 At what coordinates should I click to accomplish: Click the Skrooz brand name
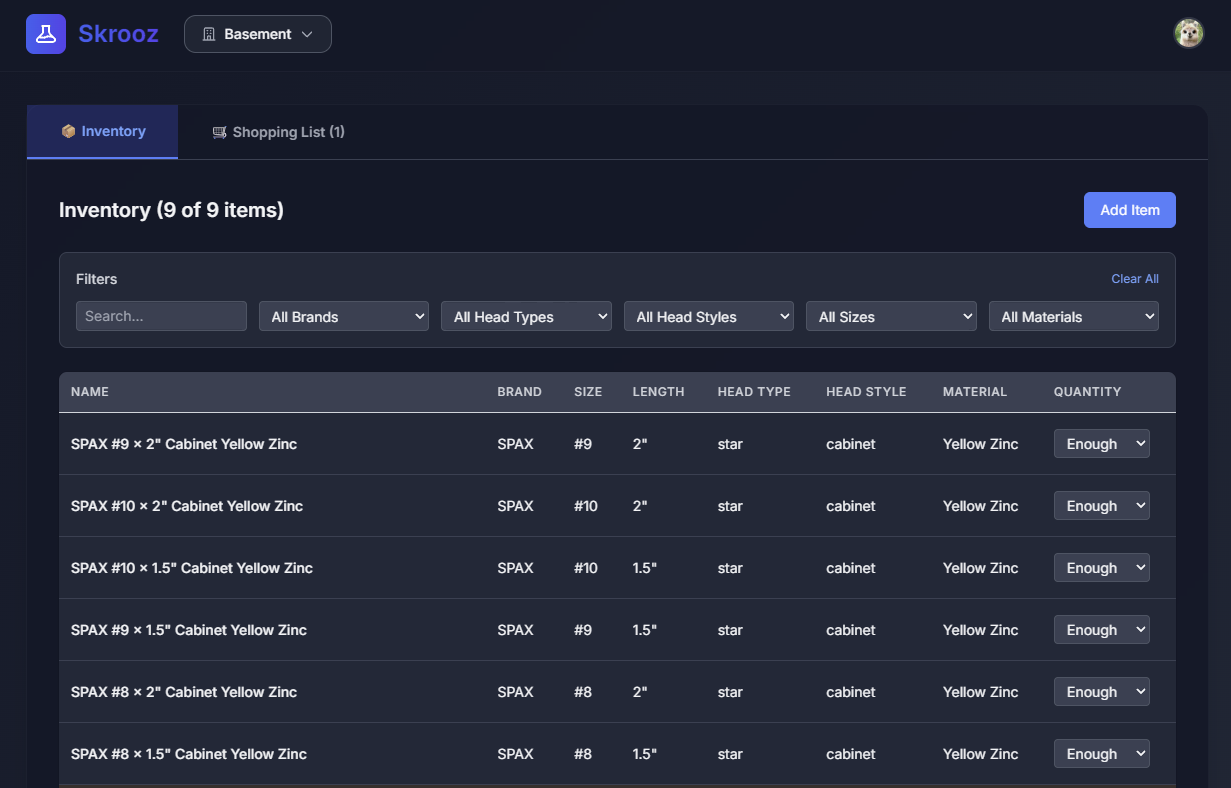pyautogui.click(x=118, y=34)
